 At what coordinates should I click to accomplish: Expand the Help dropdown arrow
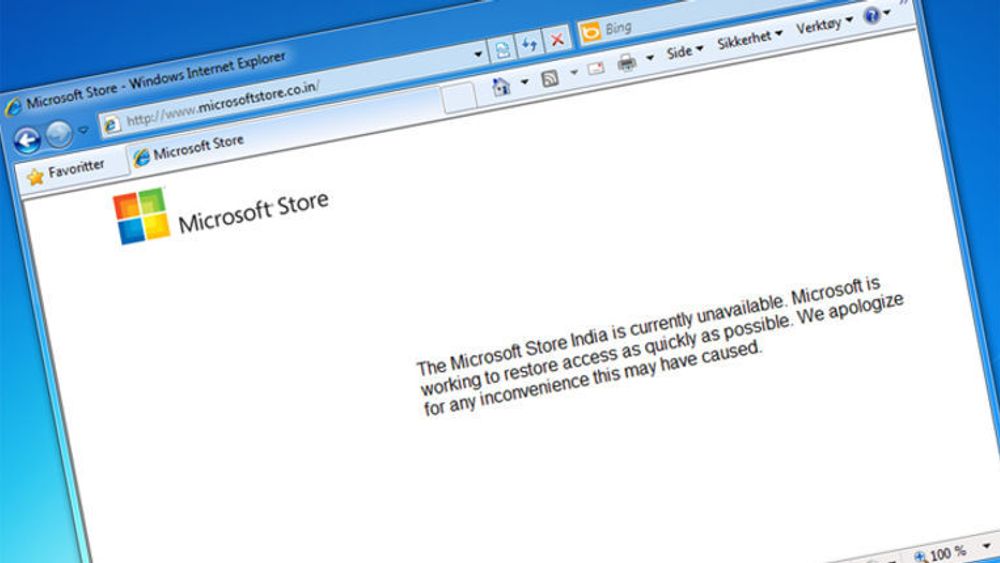pos(887,13)
